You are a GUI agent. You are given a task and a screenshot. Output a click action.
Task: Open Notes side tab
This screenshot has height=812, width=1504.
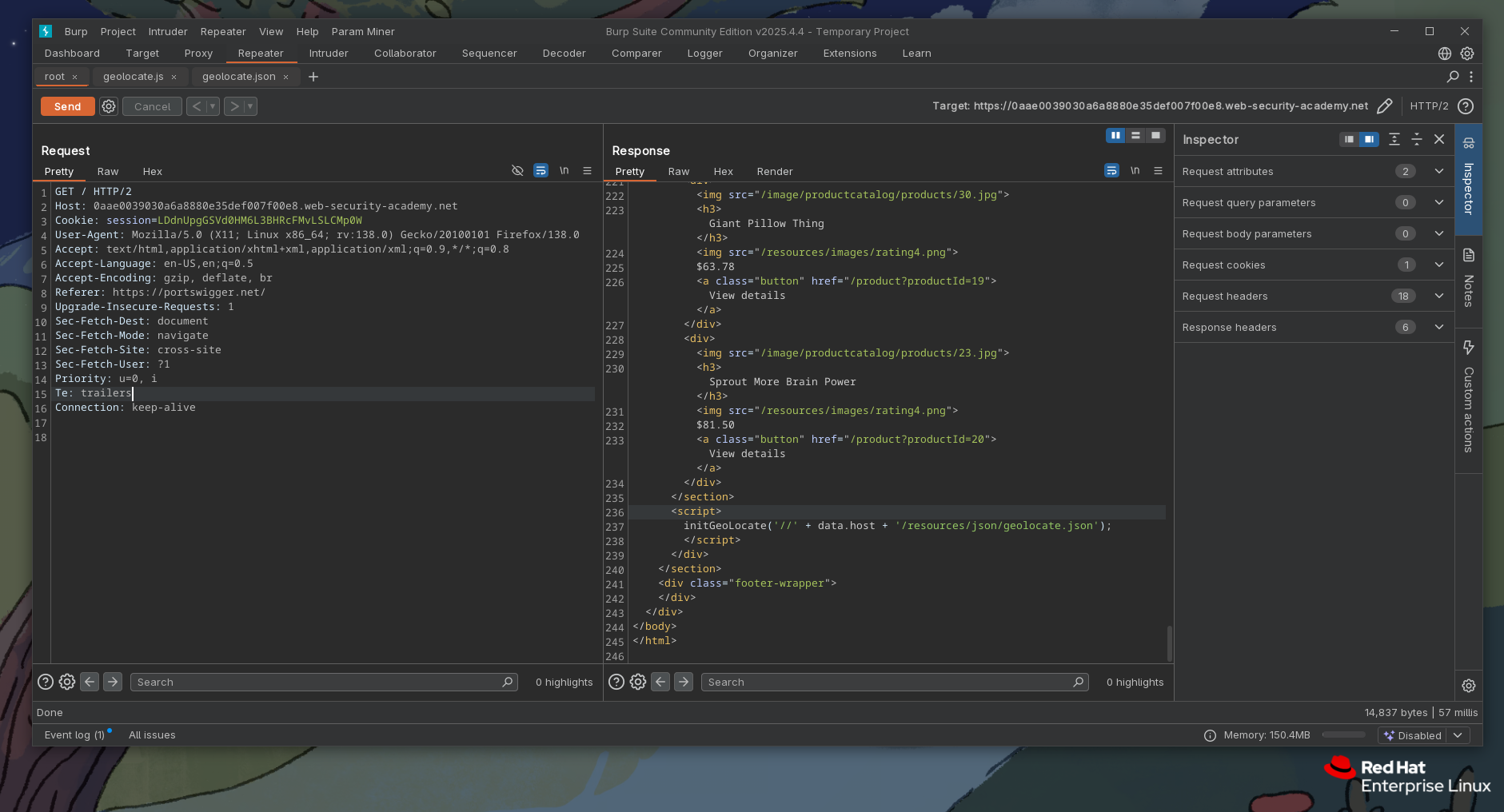[1469, 281]
